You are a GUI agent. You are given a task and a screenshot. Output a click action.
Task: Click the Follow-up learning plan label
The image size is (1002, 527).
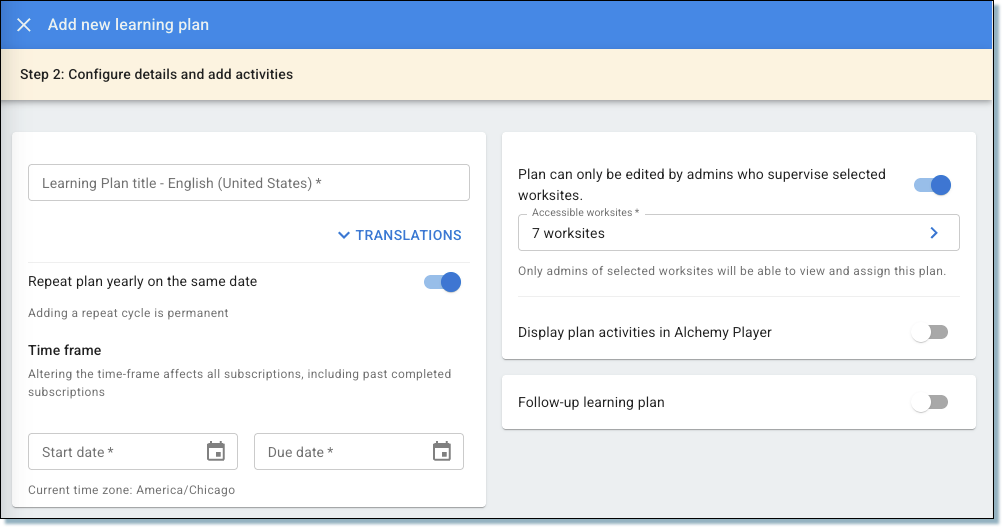coord(591,402)
